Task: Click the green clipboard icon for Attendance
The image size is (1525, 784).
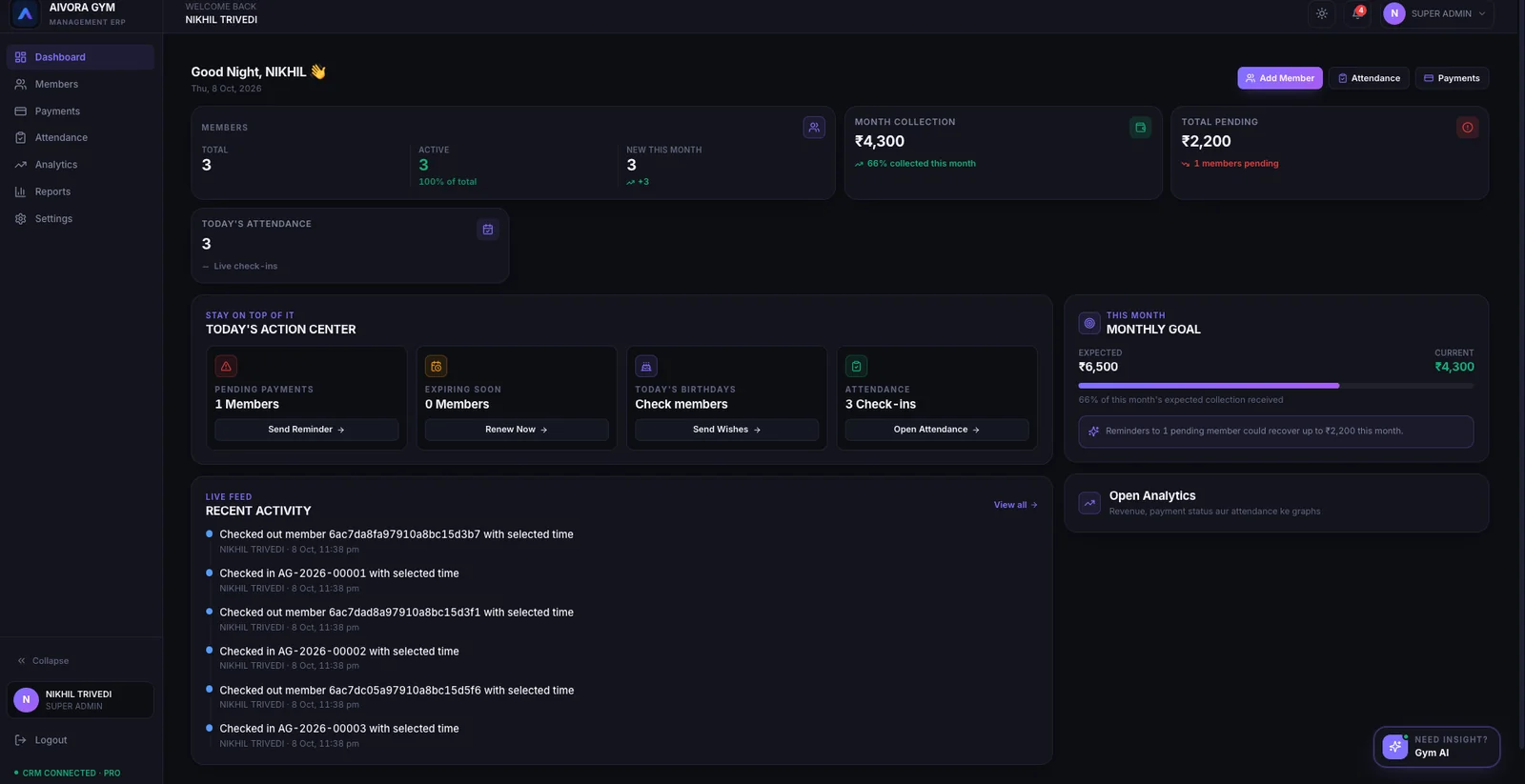Action: (x=856, y=366)
